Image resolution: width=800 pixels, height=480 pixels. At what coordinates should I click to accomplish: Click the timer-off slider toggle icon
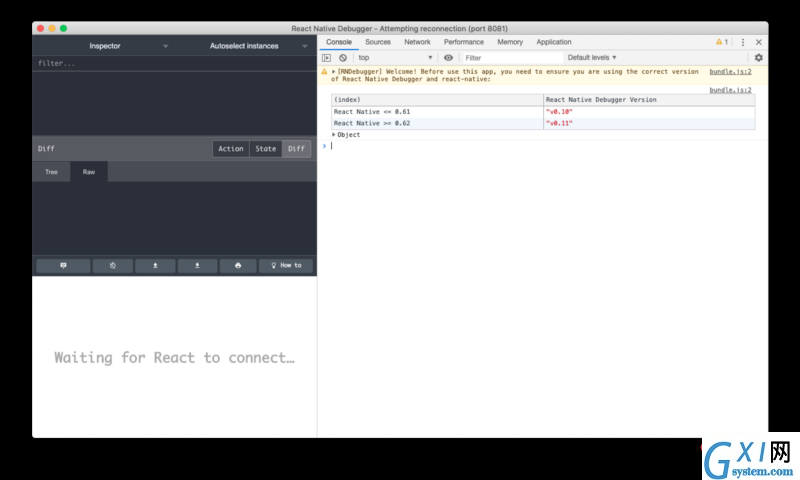click(x=113, y=265)
